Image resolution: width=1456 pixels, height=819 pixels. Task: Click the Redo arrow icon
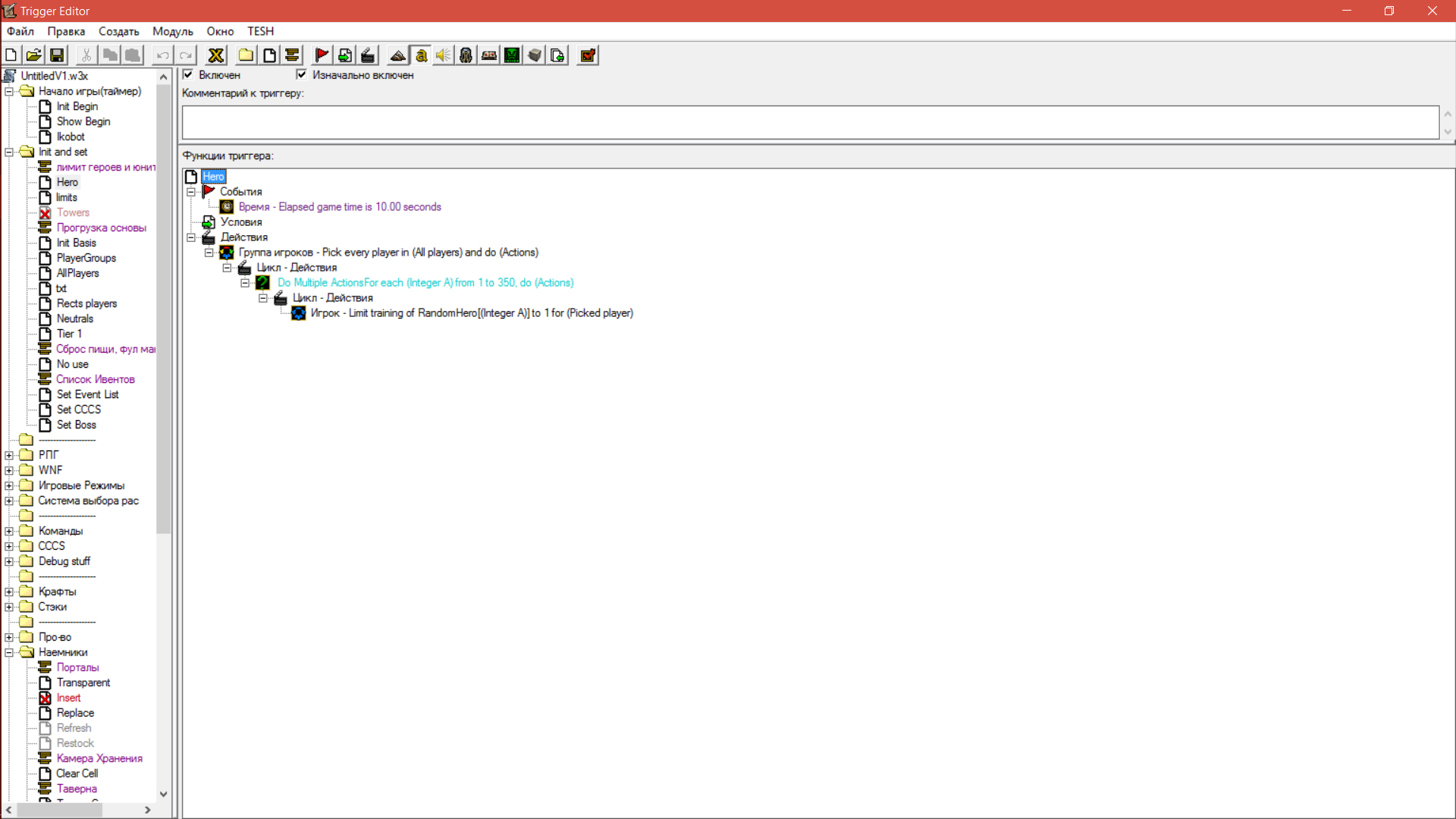tap(186, 55)
